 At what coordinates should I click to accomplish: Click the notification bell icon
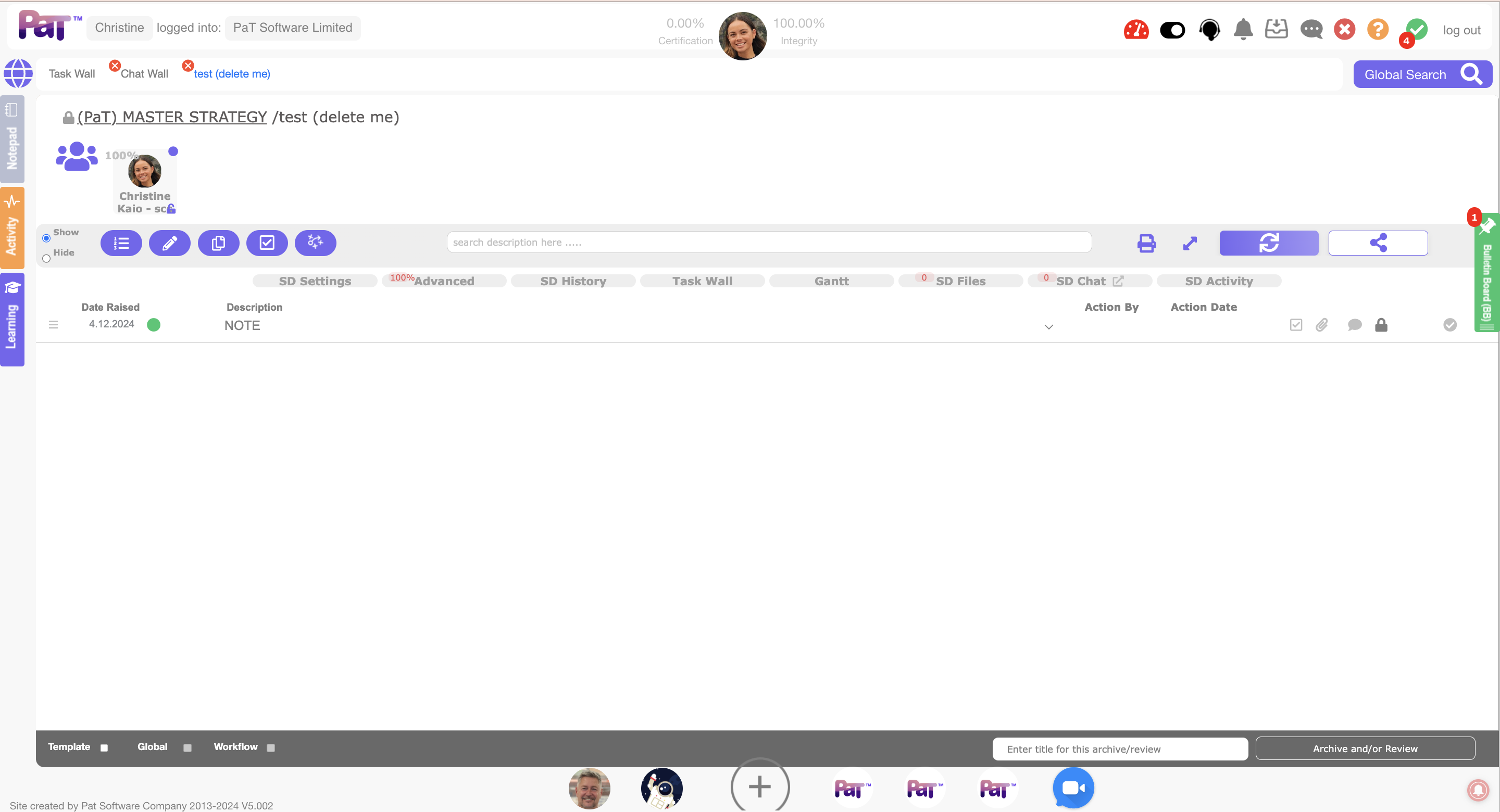click(1243, 29)
